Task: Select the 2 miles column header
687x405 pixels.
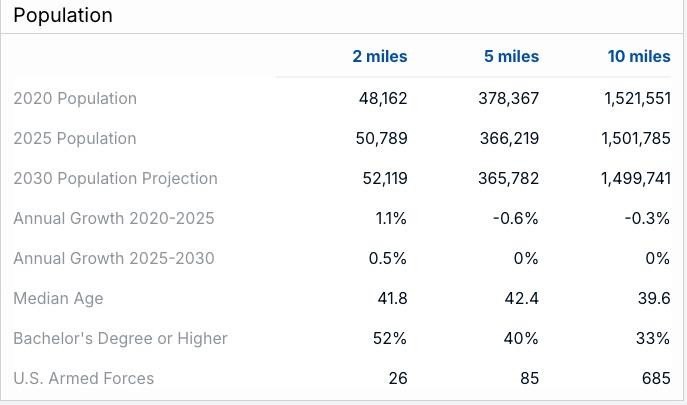Action: click(380, 57)
